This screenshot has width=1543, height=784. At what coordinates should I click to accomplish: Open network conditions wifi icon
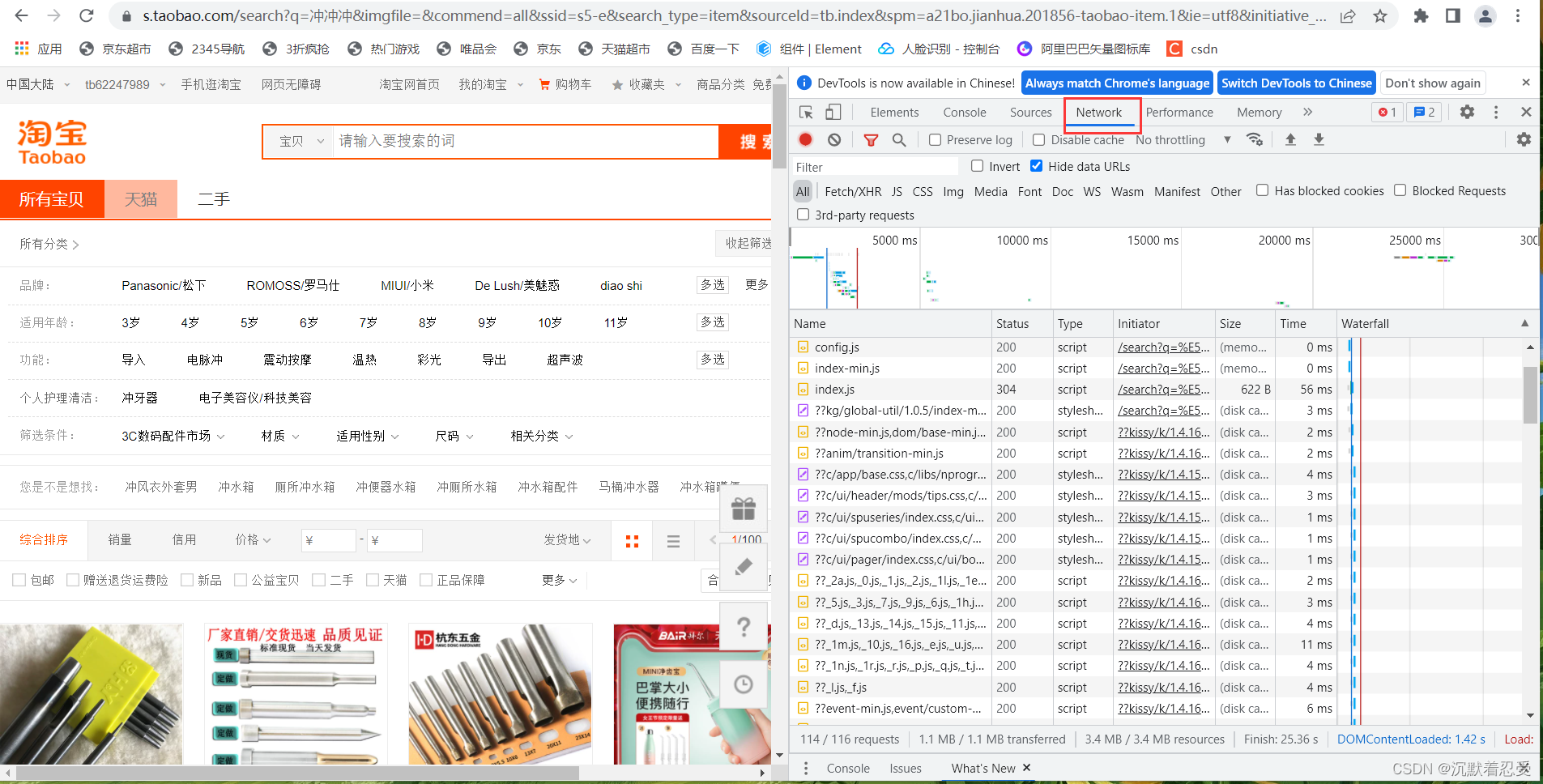pos(1255,139)
